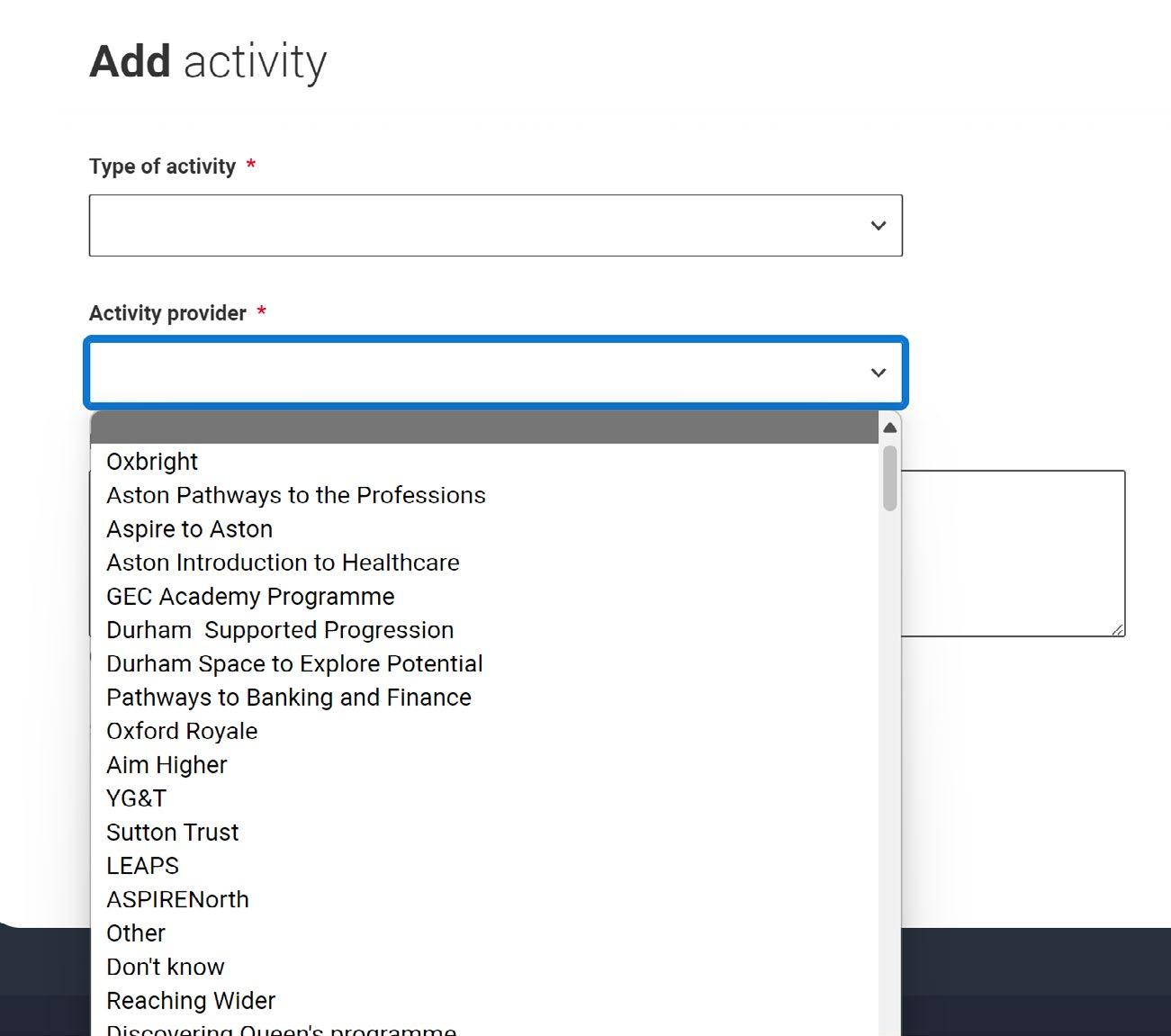
Task: Choose Aim Higher option
Action: [167, 765]
